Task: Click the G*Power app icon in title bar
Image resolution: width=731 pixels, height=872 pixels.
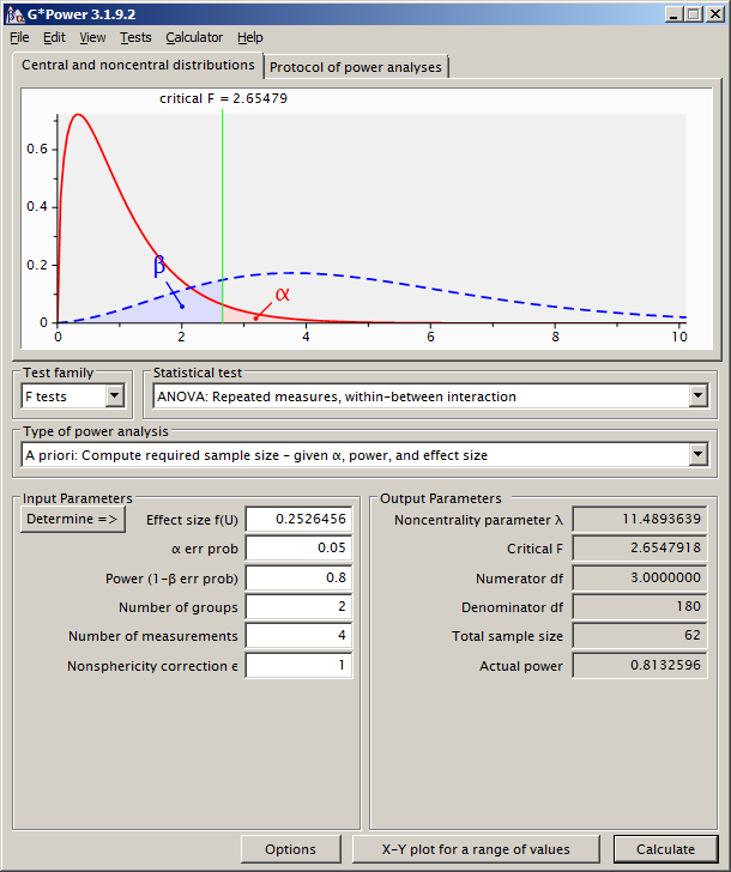Action: click(x=15, y=15)
